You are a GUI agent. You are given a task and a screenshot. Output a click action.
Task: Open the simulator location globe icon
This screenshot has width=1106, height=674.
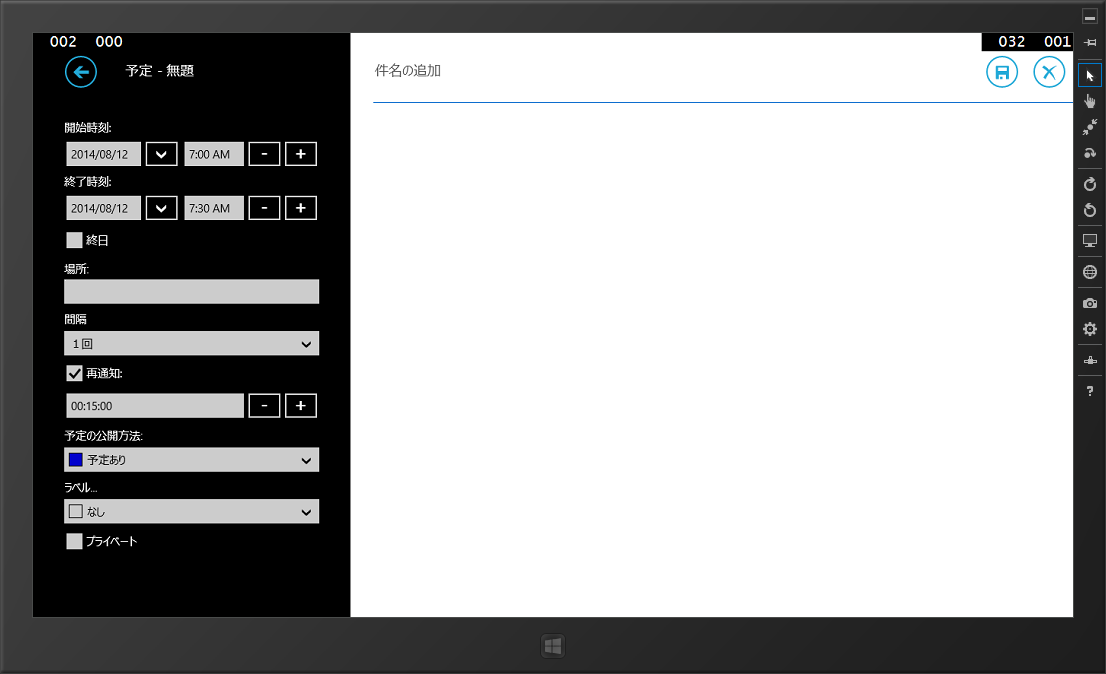[x=1090, y=272]
